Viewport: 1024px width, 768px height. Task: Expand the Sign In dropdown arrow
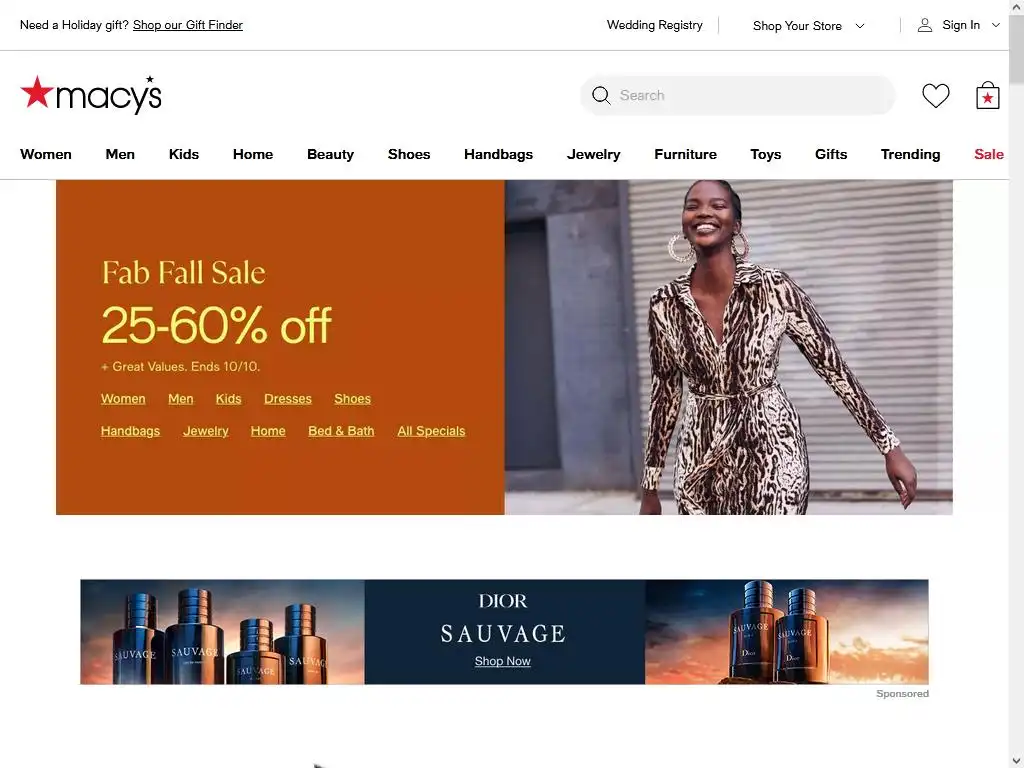(995, 25)
